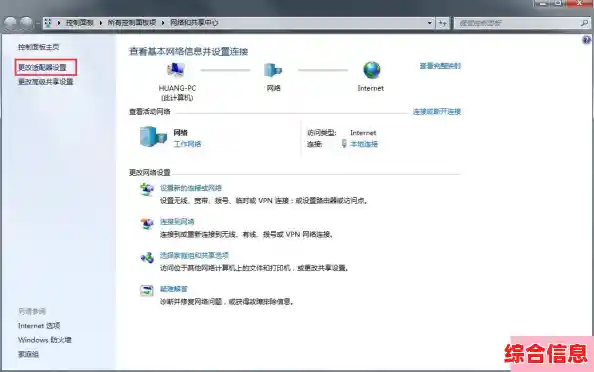Open 家庭组 link in sidebar

point(28,354)
